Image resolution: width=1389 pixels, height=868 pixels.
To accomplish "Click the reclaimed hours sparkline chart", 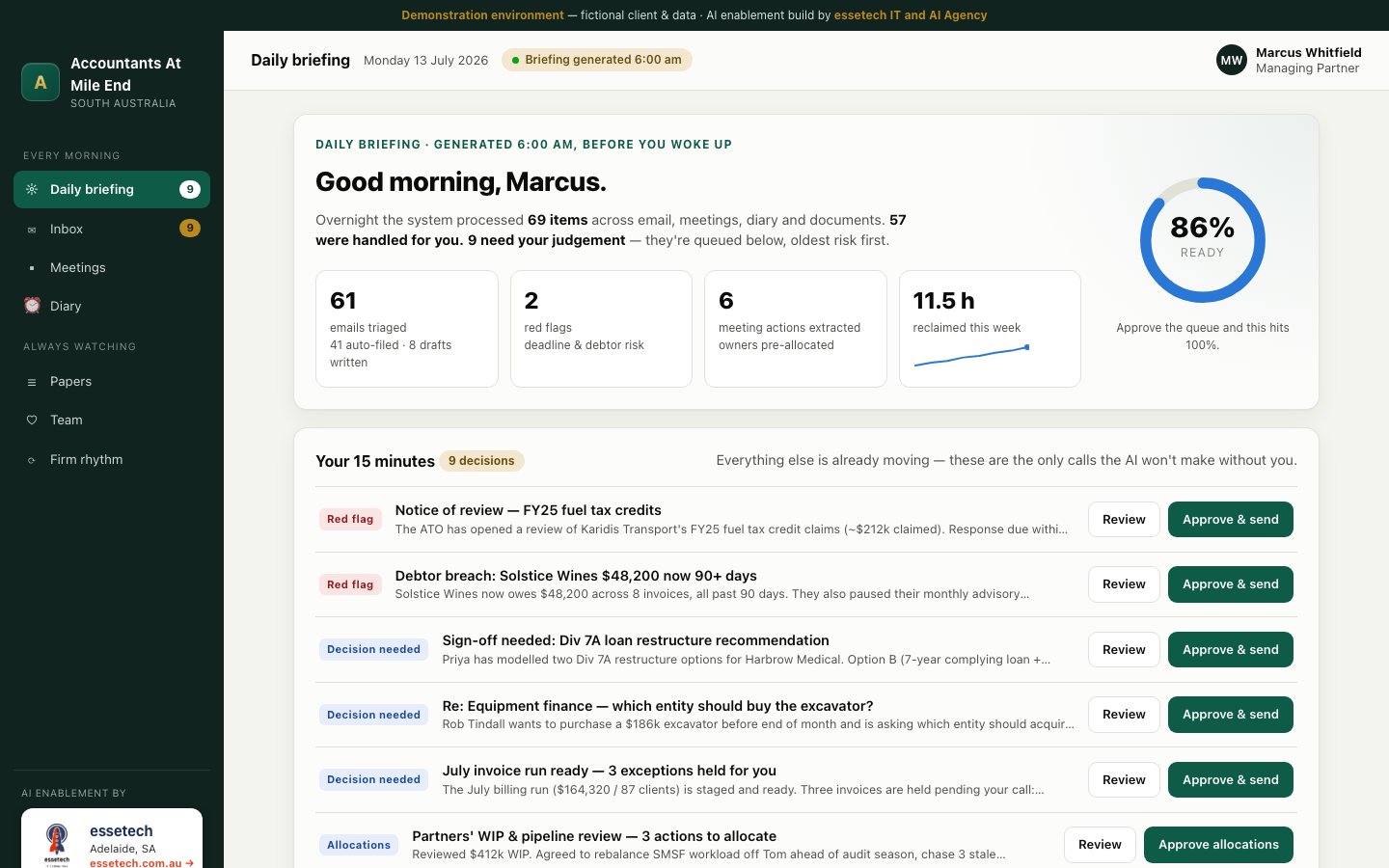I will (x=971, y=356).
